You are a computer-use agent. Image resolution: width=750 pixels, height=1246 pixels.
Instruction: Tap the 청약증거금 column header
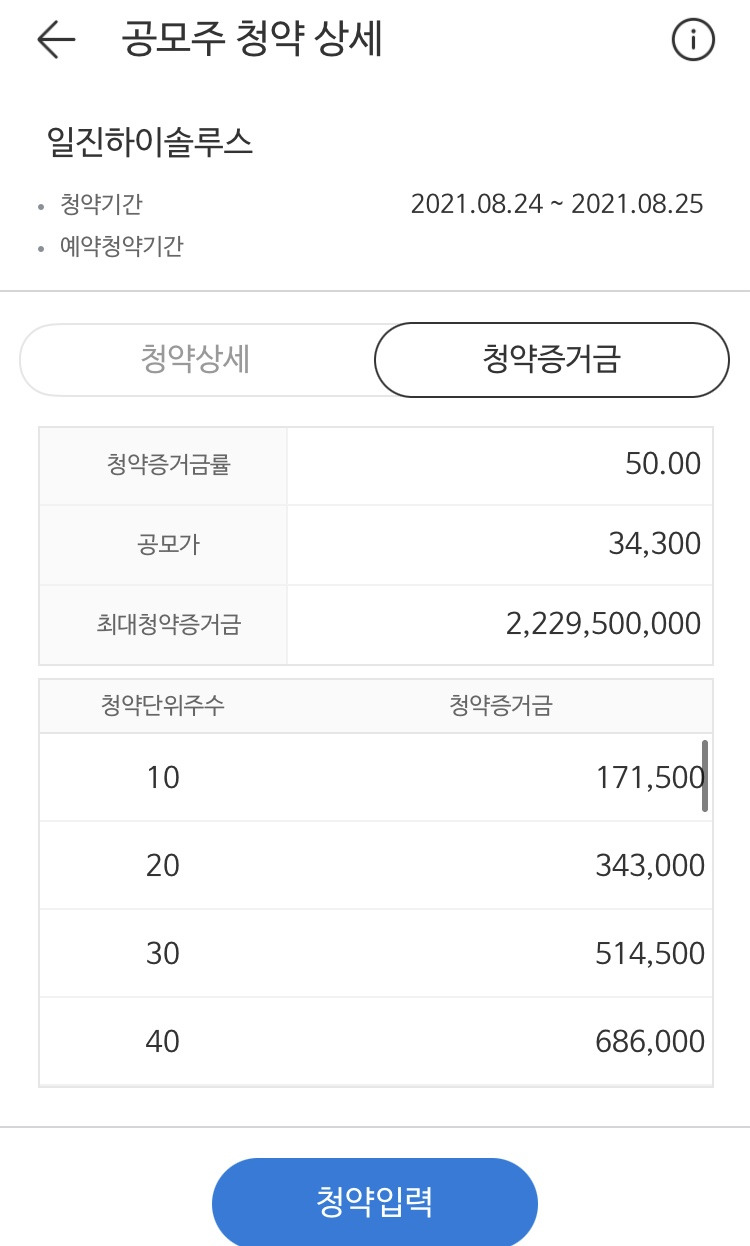tap(501, 706)
